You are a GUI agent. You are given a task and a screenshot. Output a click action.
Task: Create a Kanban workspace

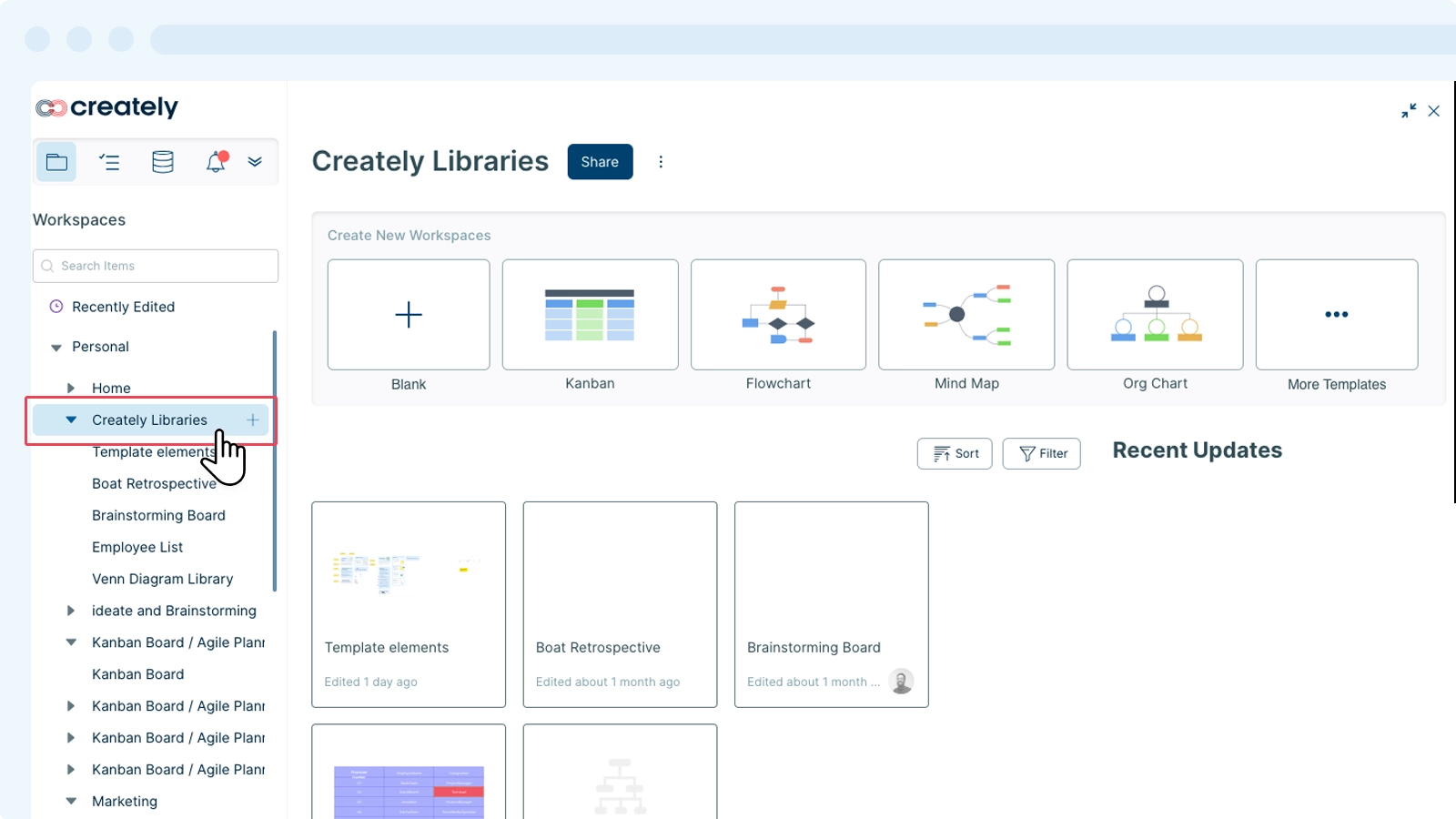[590, 315]
